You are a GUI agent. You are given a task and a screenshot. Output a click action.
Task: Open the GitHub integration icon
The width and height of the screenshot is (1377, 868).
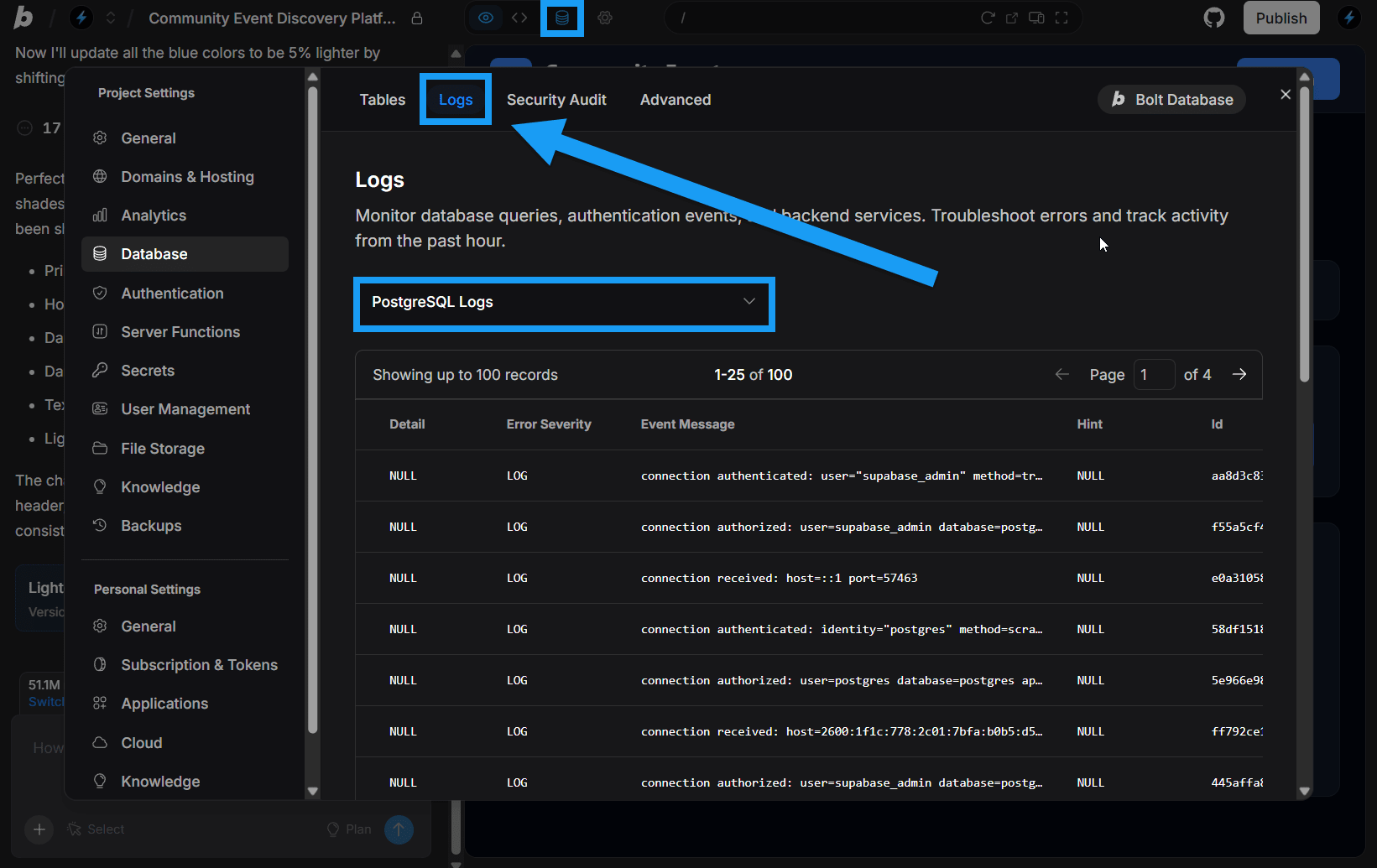tap(1214, 17)
